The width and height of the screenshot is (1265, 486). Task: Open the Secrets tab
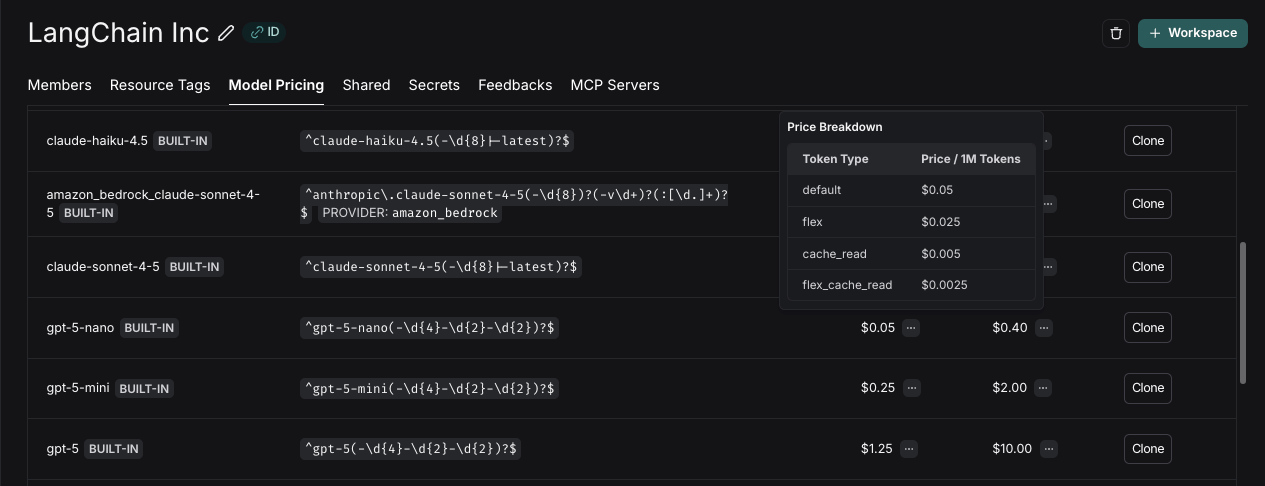[434, 85]
